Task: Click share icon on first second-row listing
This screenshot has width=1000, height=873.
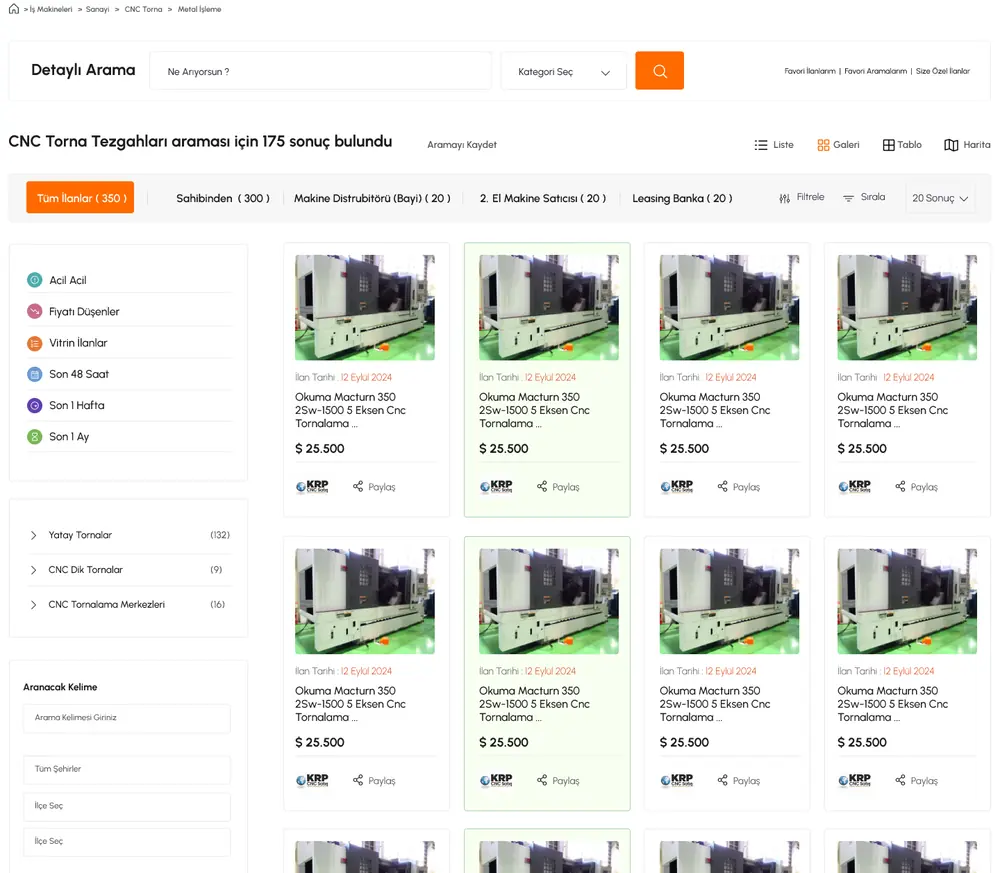Action: pos(358,780)
